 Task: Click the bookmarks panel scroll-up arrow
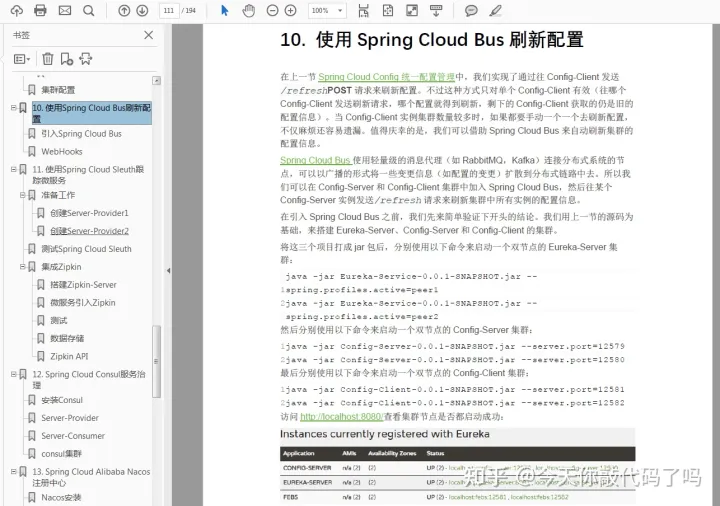pos(157,81)
